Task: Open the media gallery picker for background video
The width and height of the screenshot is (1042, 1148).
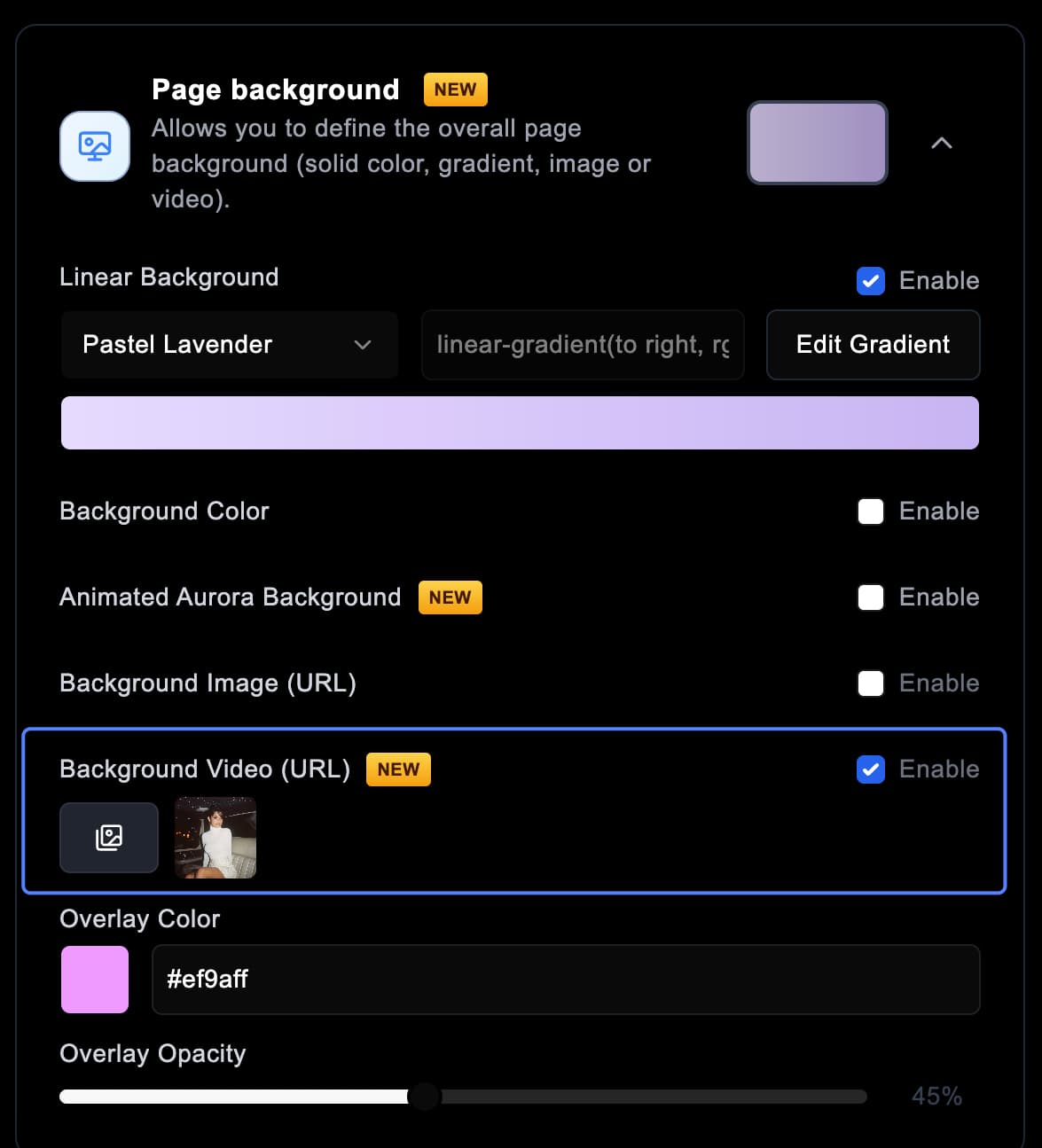Action: (x=108, y=838)
